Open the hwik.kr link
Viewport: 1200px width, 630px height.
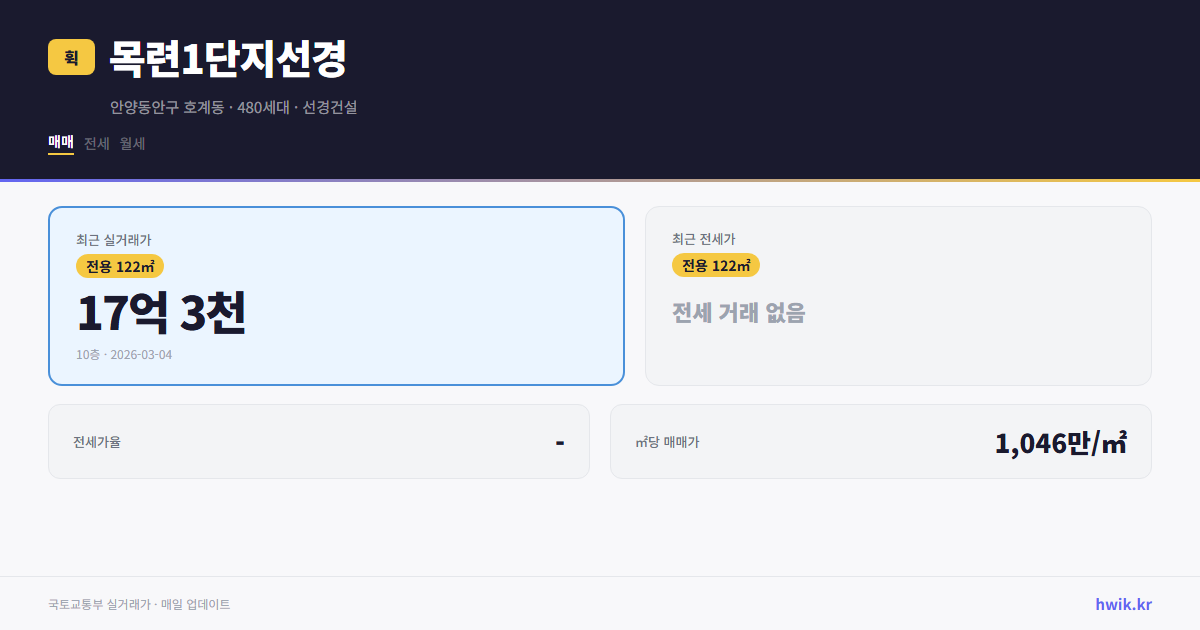[x=1123, y=603]
